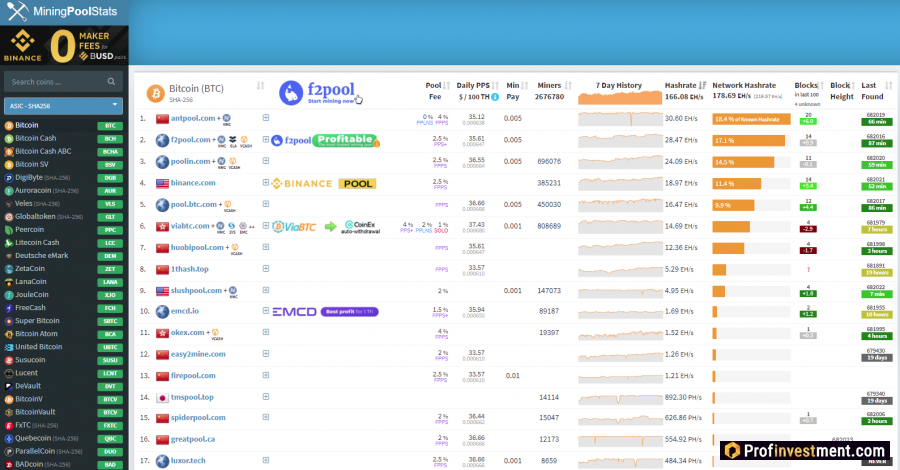Click the orange Bitcoin (BTC) header logo
900x470 pixels.
tap(156, 93)
